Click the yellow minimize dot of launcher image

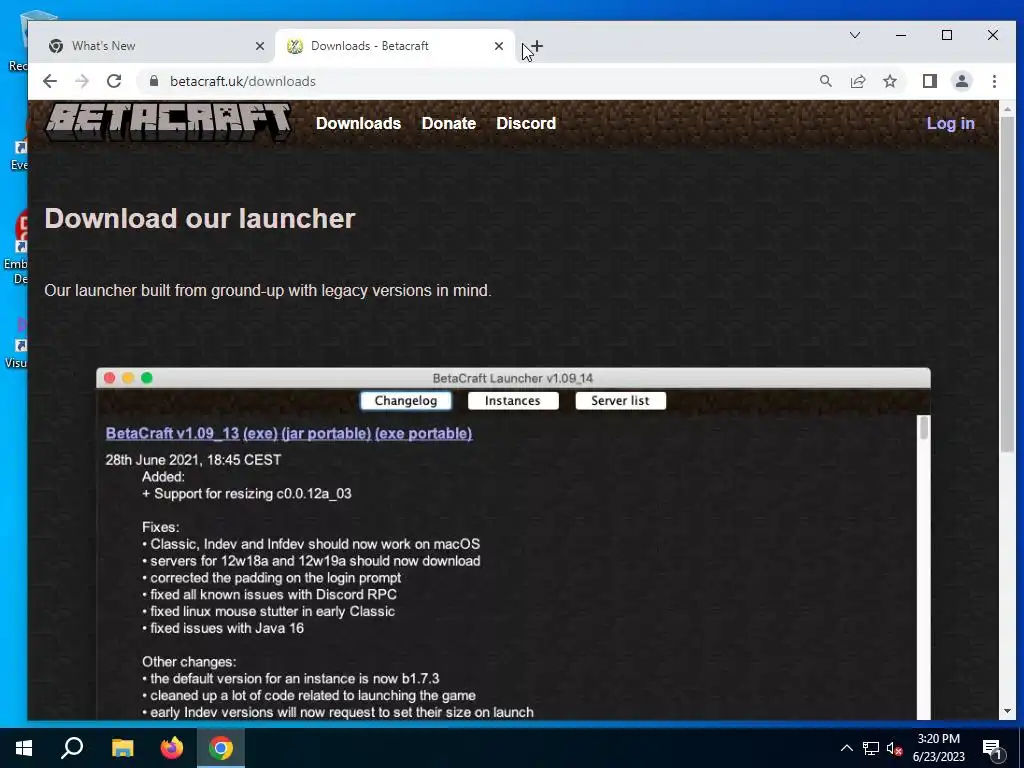pos(128,378)
